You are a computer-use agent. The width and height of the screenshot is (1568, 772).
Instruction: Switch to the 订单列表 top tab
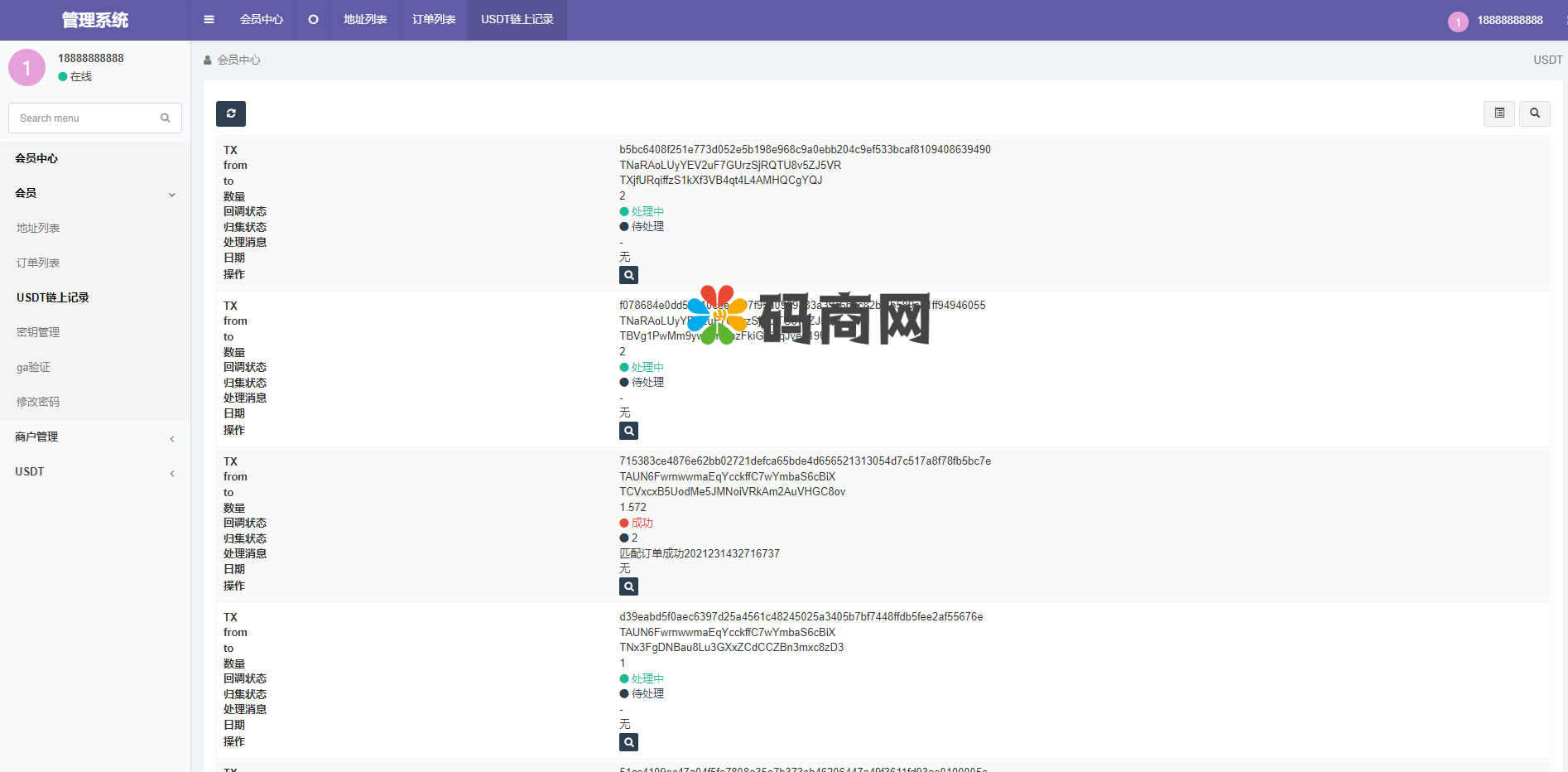[x=434, y=20]
